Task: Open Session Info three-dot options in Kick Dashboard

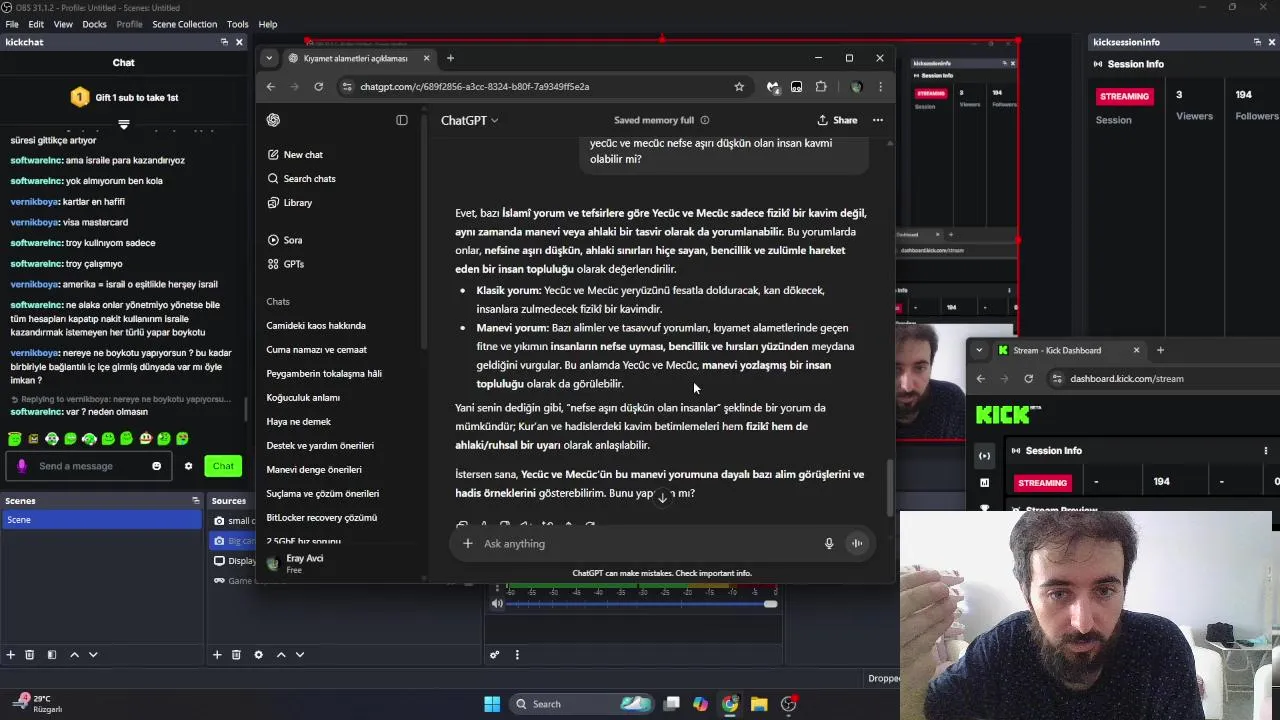Action: coord(1265,451)
